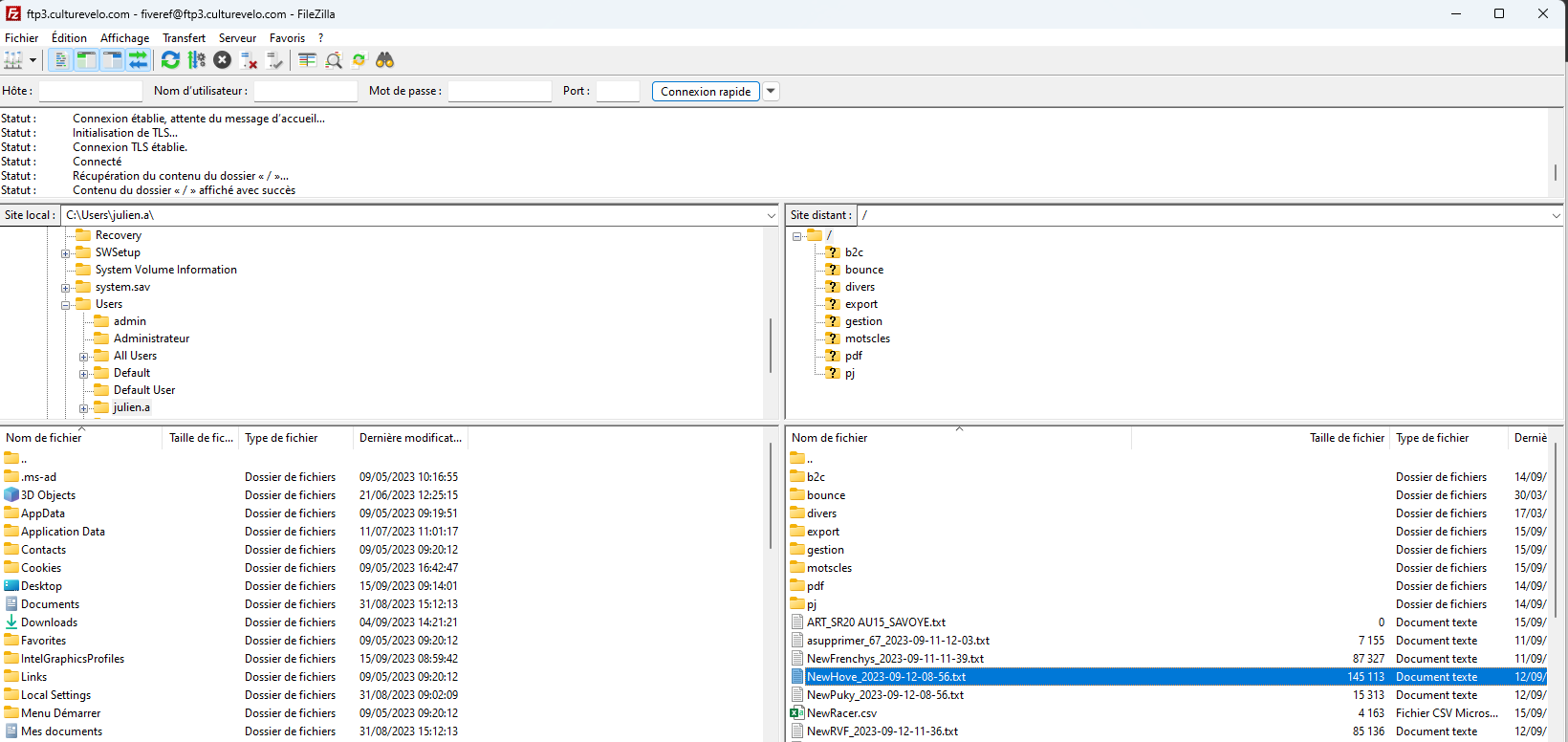
Task: Select the ART_SR20 AU15_SAVOYE.txt file icon
Action: [x=797, y=622]
